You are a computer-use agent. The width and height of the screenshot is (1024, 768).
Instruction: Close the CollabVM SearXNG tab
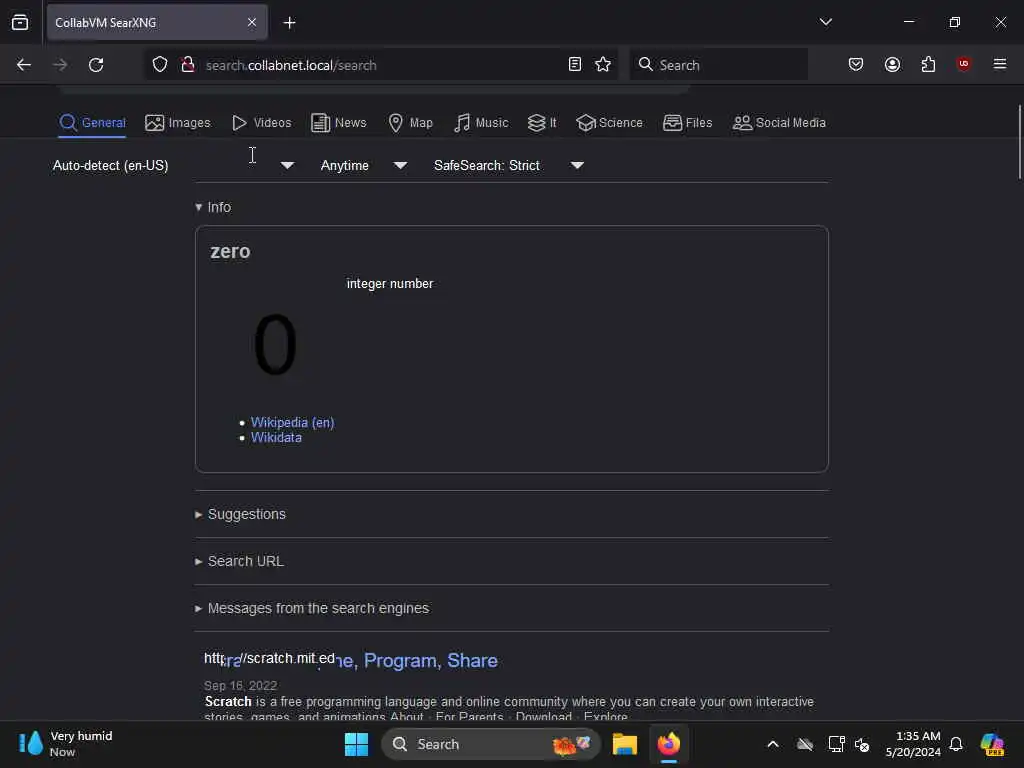252,22
